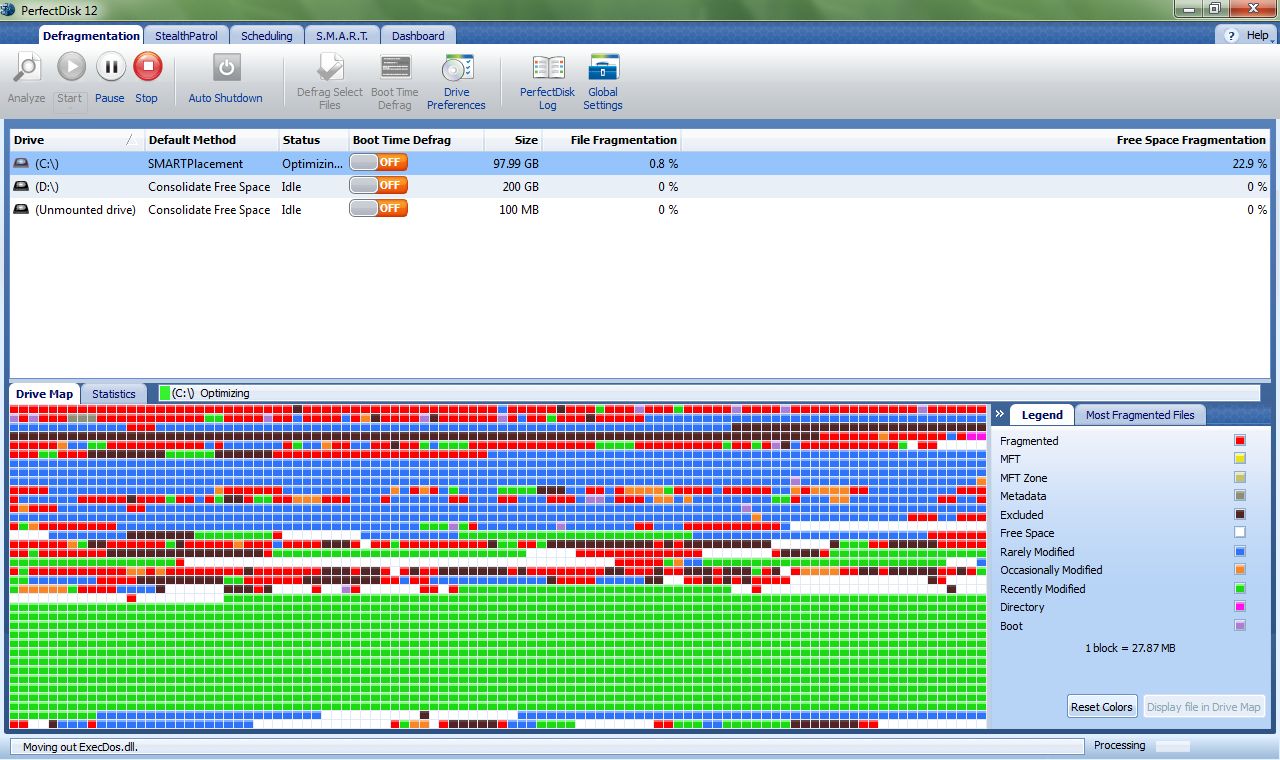
Task: Switch to the Scheduling tab
Action: 267,36
